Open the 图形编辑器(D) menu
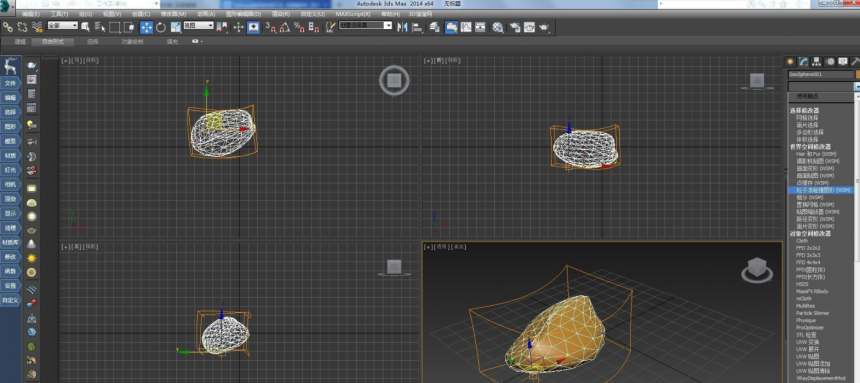This screenshot has height=383, width=860. pyautogui.click(x=243, y=14)
